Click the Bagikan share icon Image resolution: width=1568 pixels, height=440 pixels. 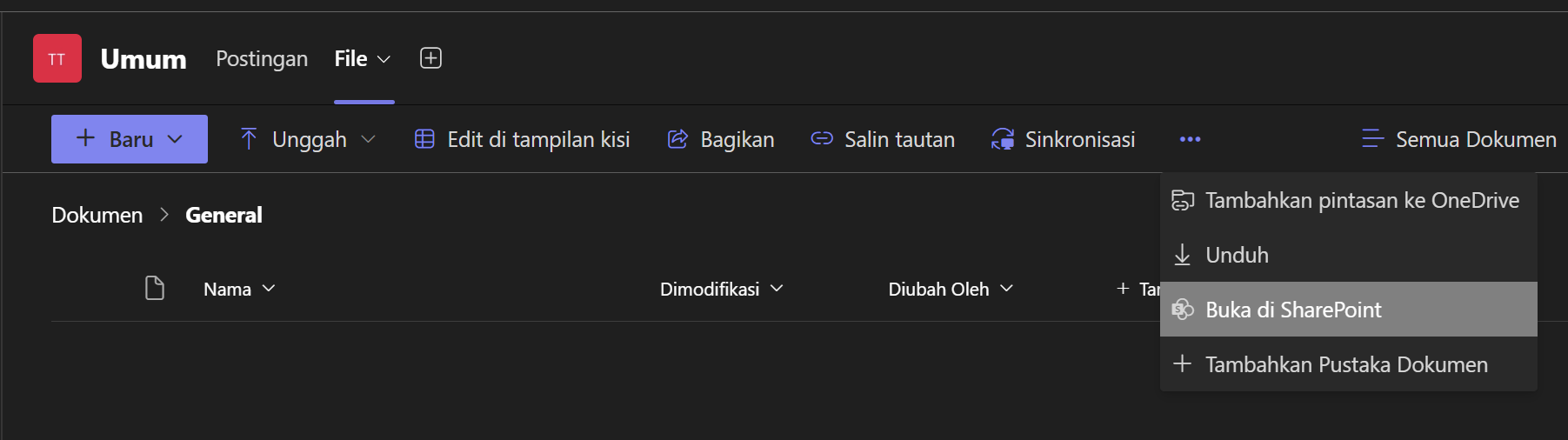677,139
